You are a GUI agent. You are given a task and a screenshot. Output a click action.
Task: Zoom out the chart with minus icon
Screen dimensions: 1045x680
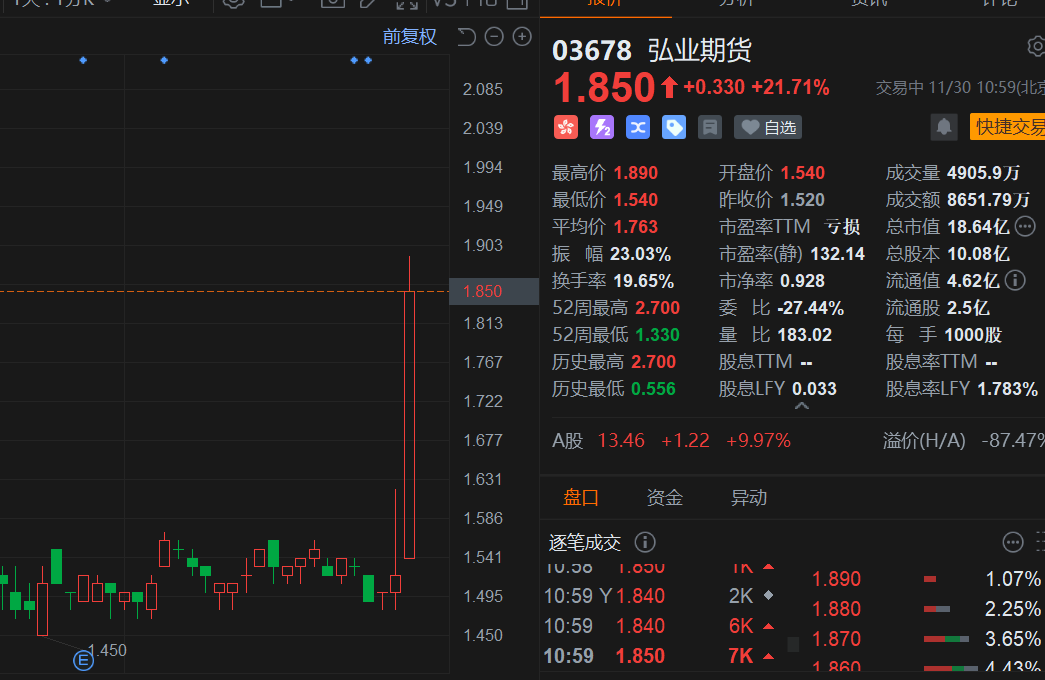(494, 37)
